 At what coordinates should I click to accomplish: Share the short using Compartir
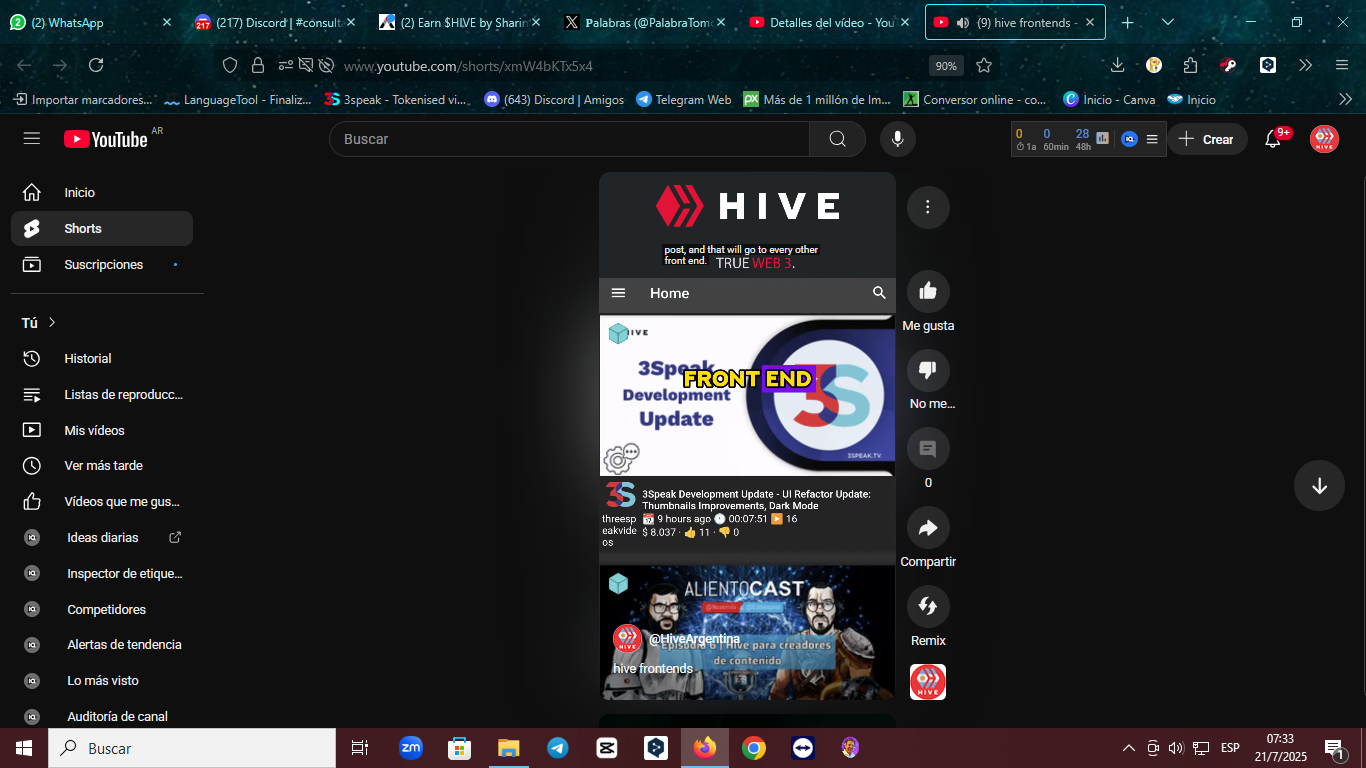tap(928, 528)
